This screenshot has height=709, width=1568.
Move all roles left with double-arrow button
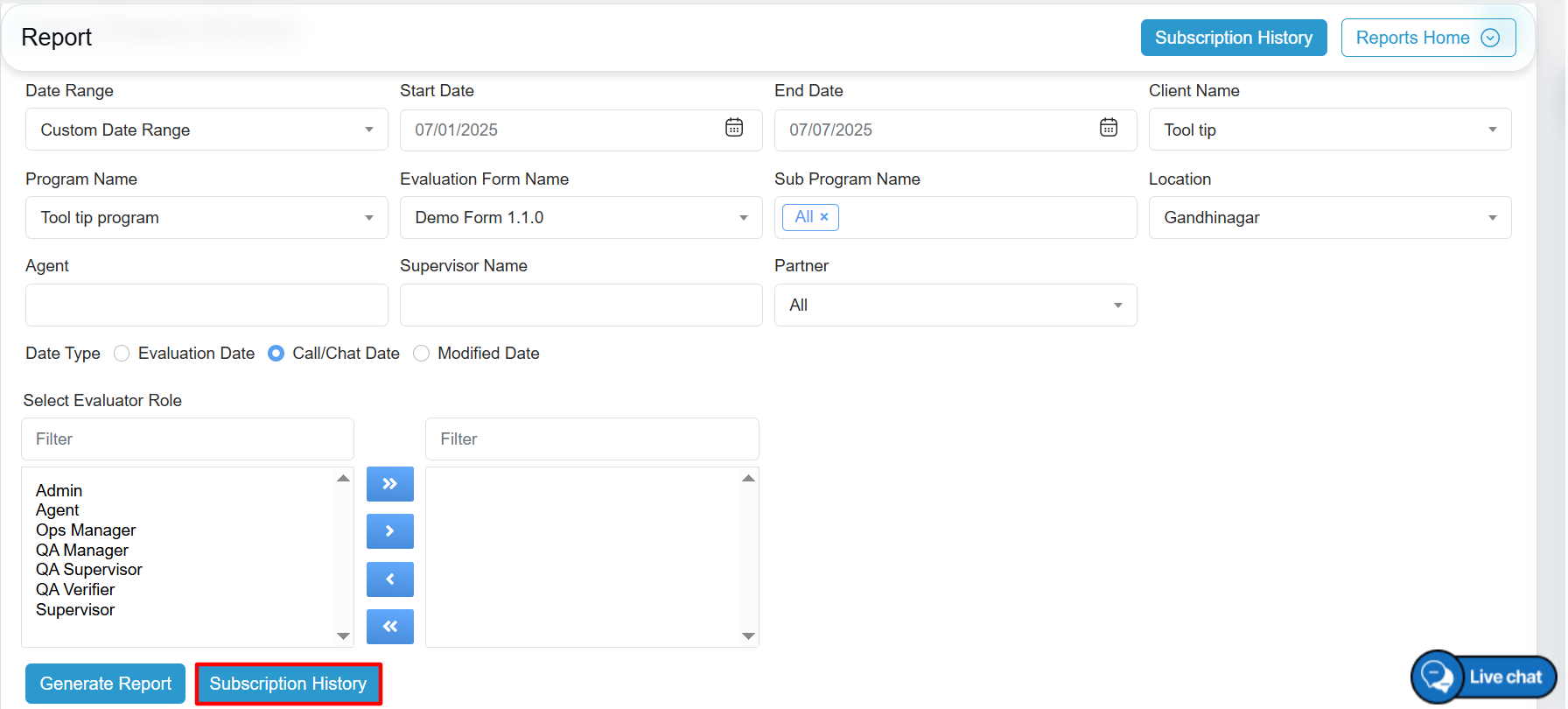tap(389, 626)
